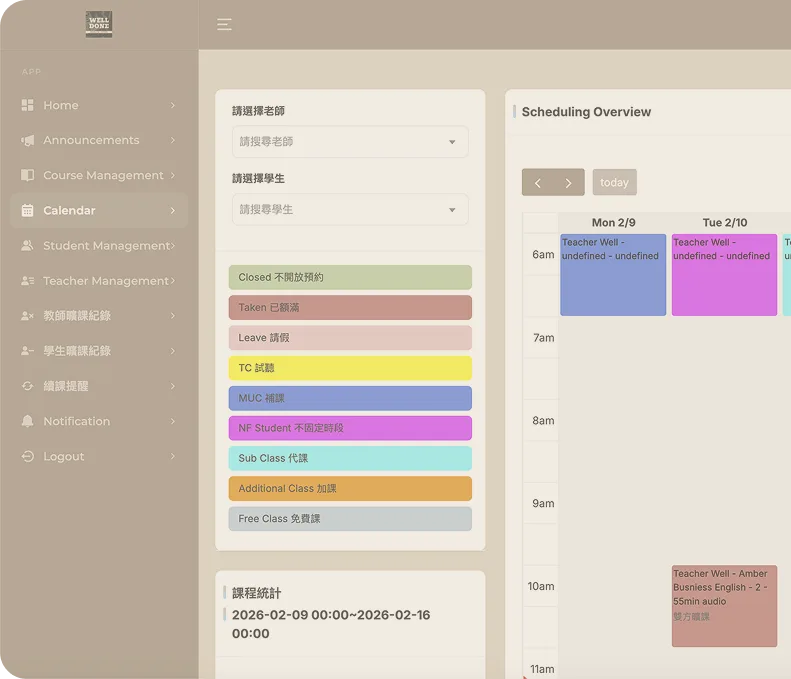Click TC 試聽 yellow legend
The height and width of the screenshot is (679, 791).
click(x=350, y=368)
